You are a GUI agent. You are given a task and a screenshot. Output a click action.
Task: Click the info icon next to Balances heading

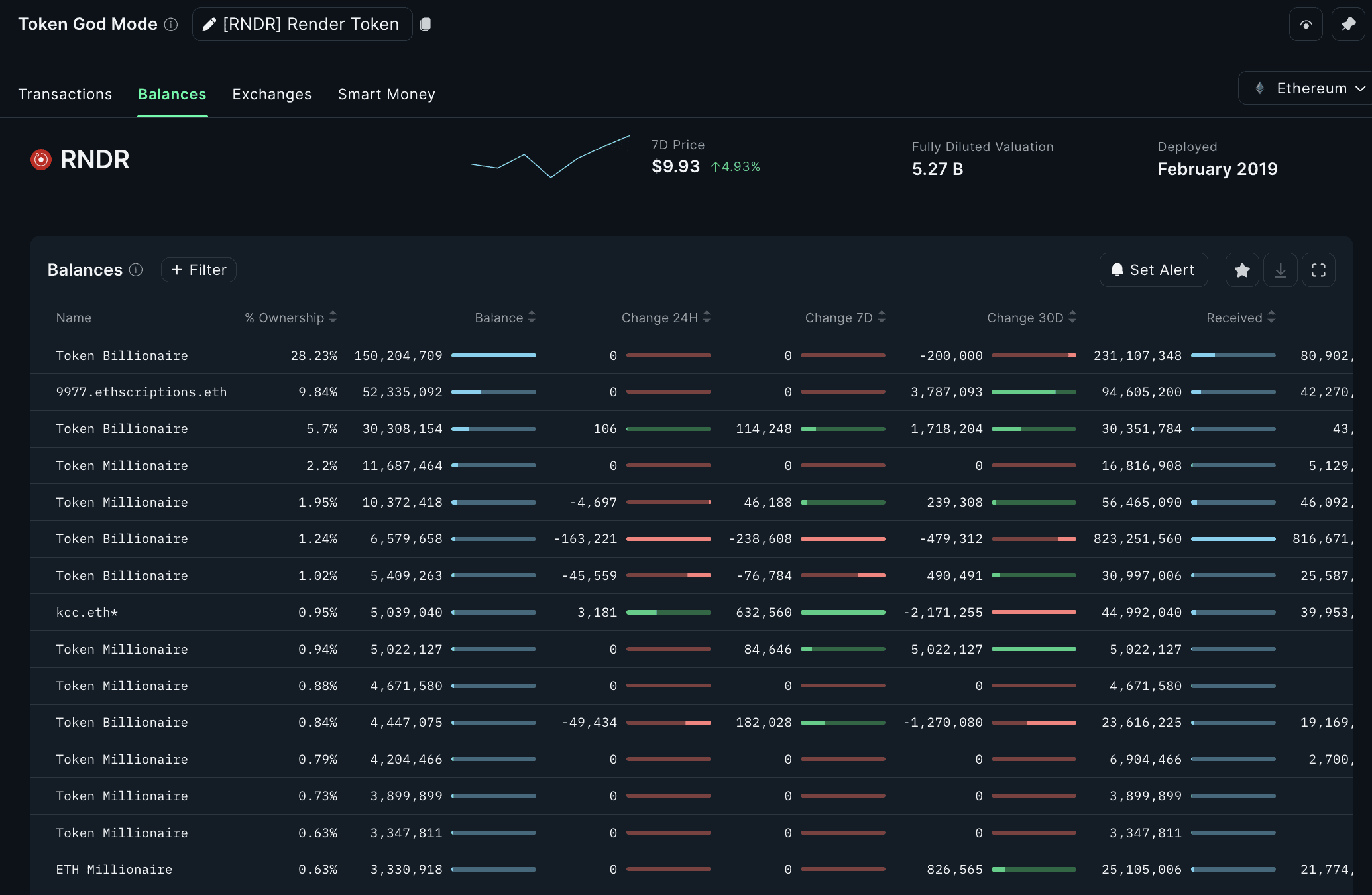(136, 270)
